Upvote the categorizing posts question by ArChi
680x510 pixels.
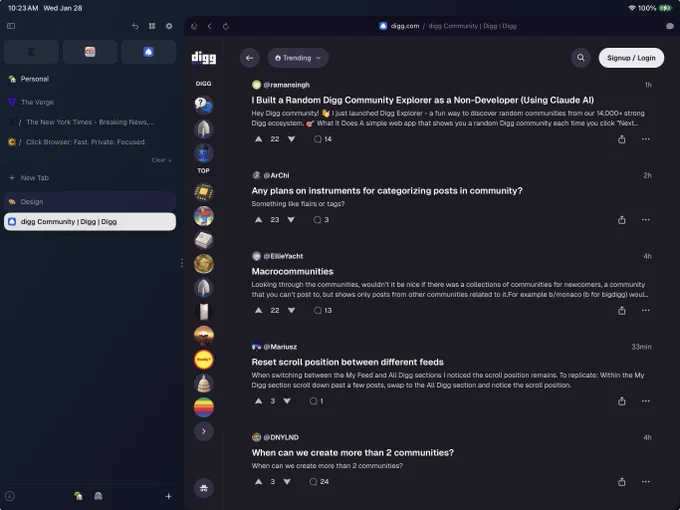[258, 220]
